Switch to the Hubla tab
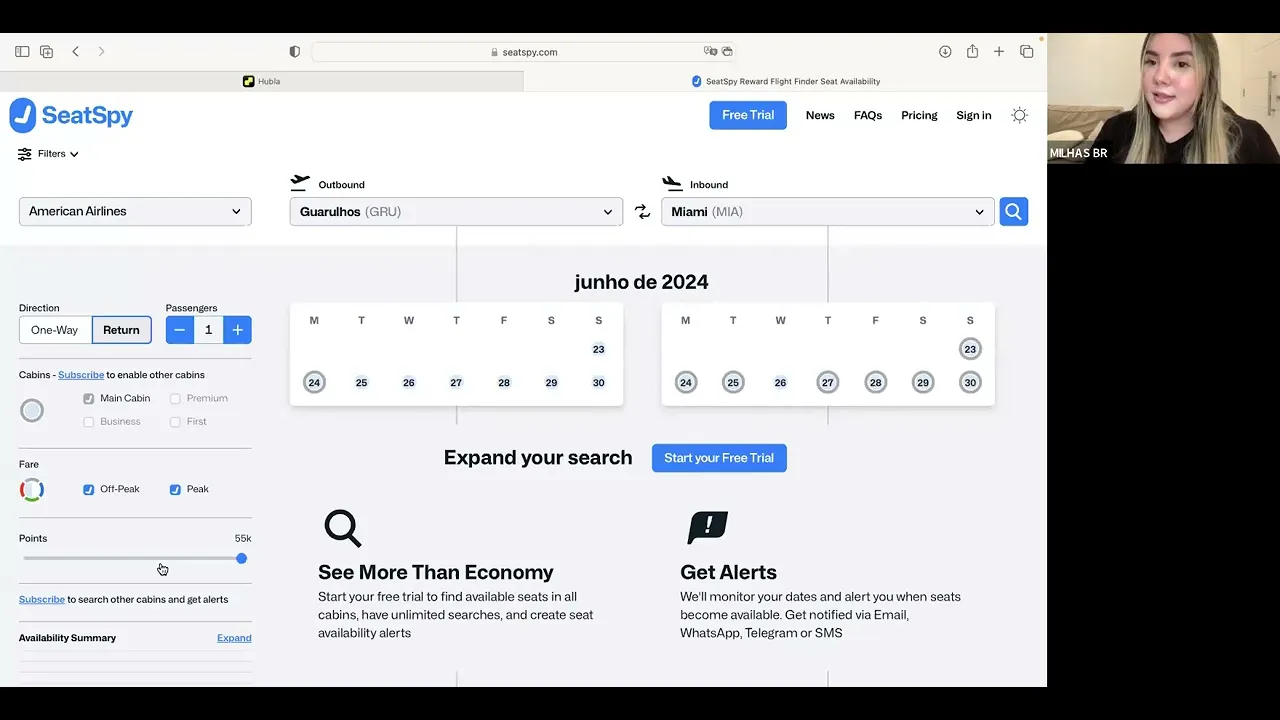 [262, 81]
